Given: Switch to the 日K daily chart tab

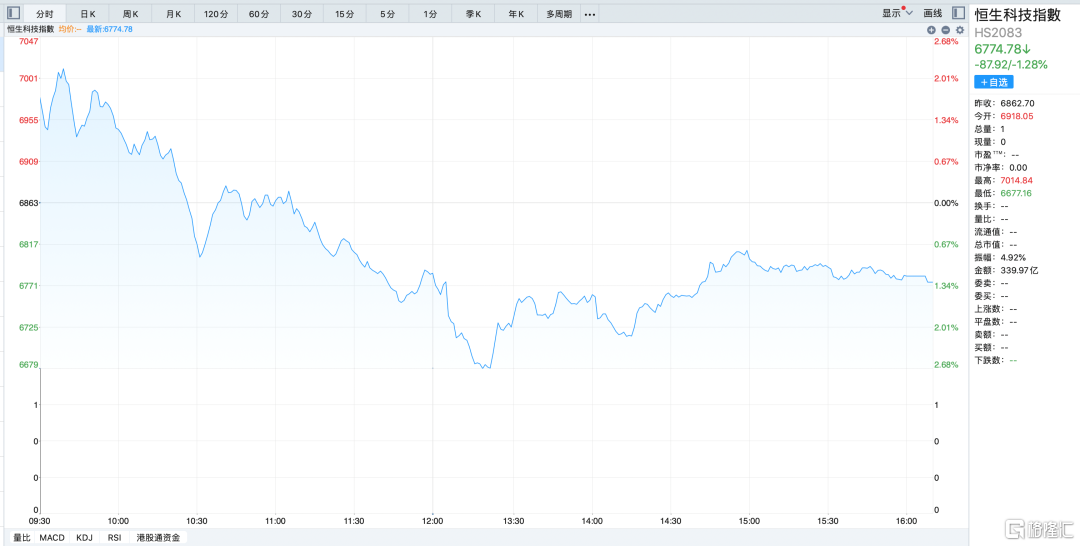Looking at the screenshot, I should point(88,14).
